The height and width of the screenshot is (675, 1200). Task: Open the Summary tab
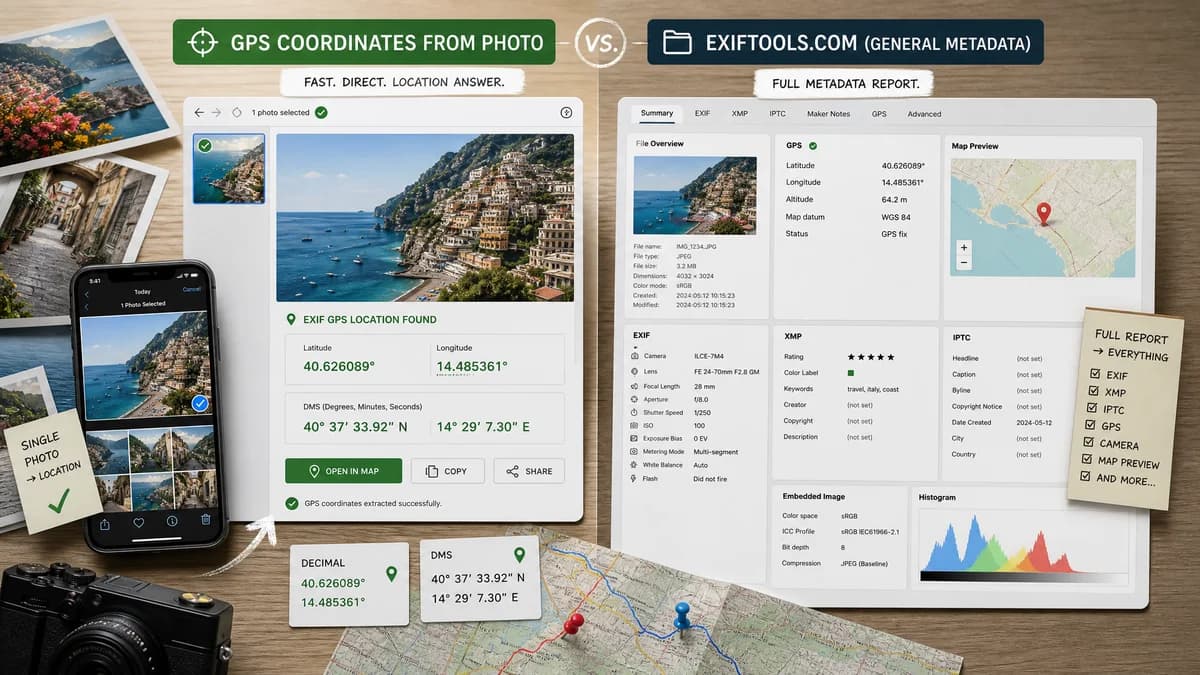tap(657, 113)
